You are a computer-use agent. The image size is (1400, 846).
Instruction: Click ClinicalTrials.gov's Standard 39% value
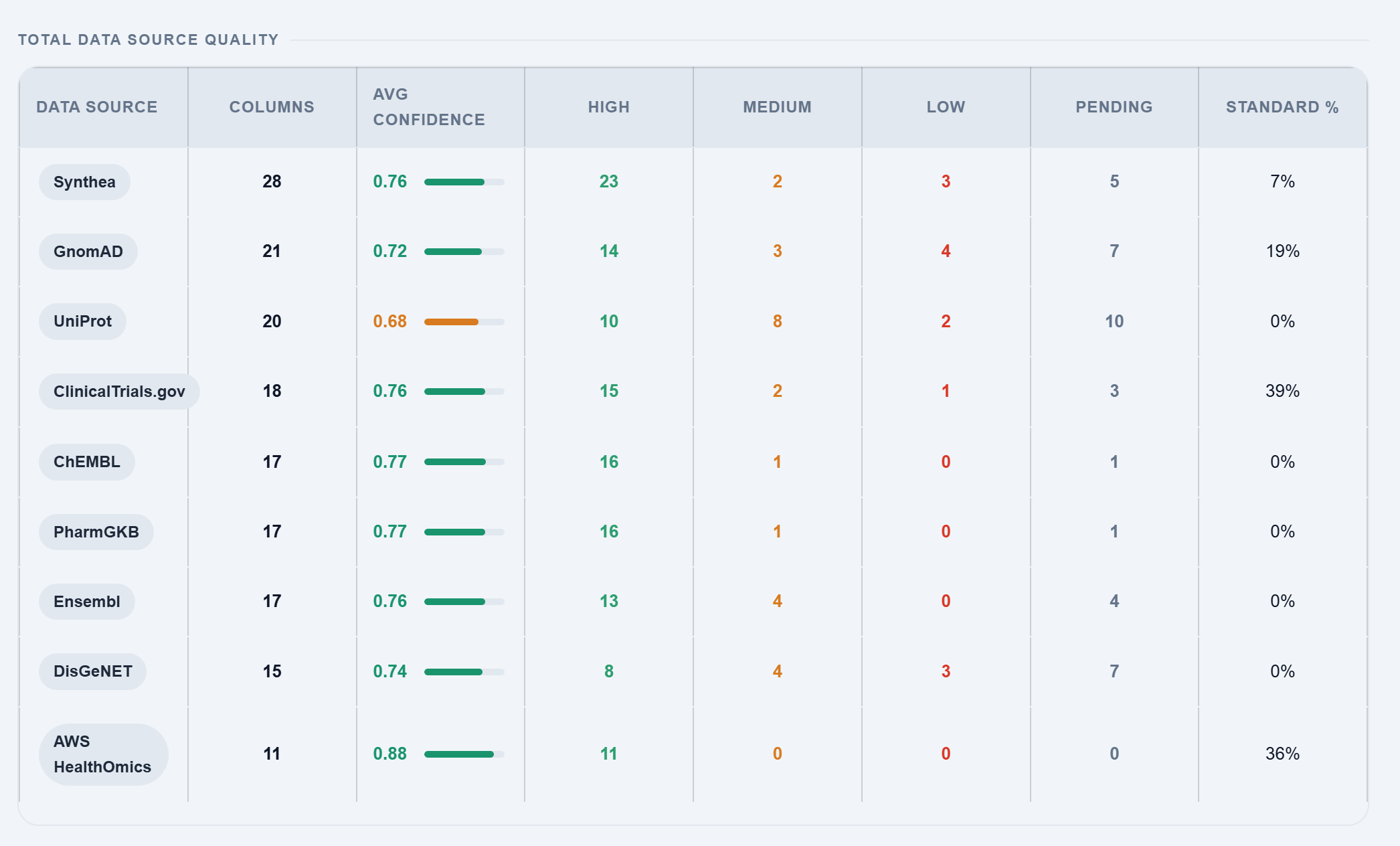click(1283, 391)
